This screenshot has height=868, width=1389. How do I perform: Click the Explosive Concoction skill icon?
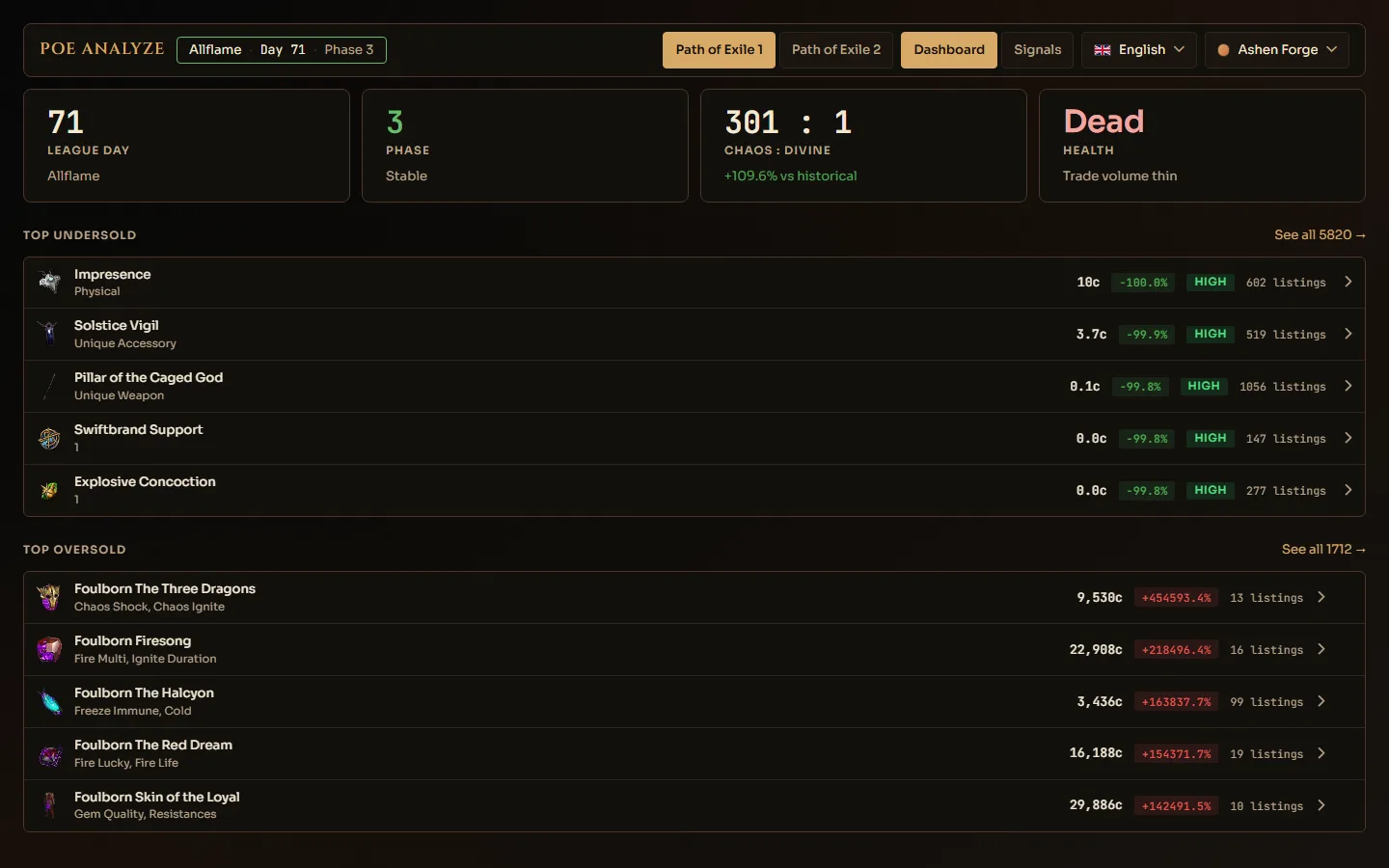coord(49,491)
